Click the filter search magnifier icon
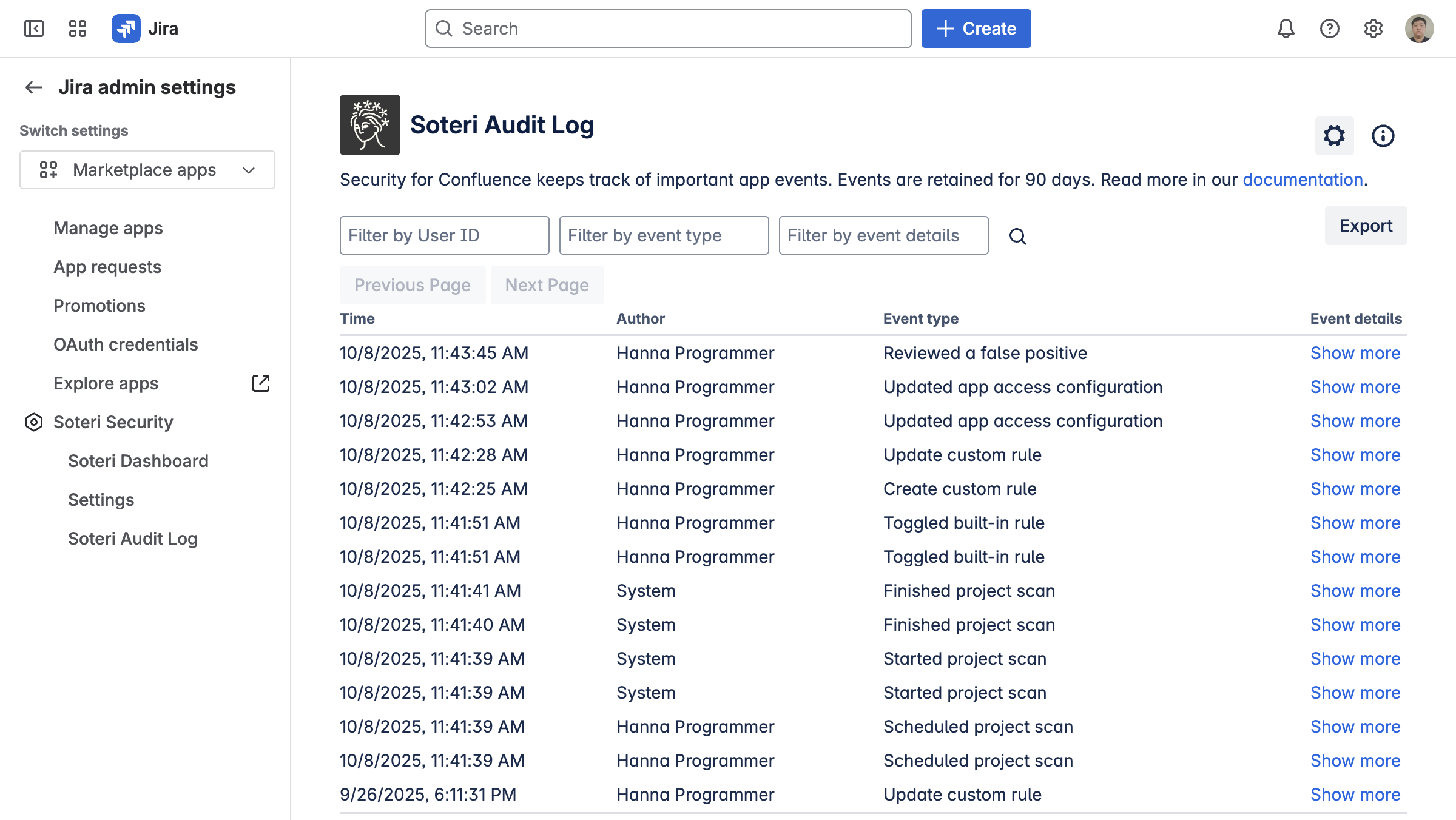This screenshot has width=1456, height=820. (x=1017, y=236)
